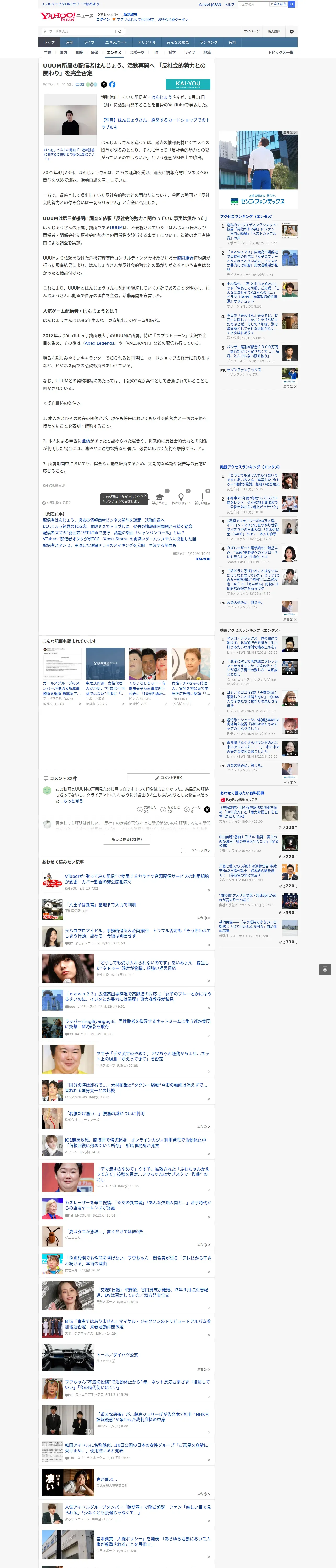The height and width of the screenshot is (1568, 336).
Task: Share the article on X
Action: [104, 85]
